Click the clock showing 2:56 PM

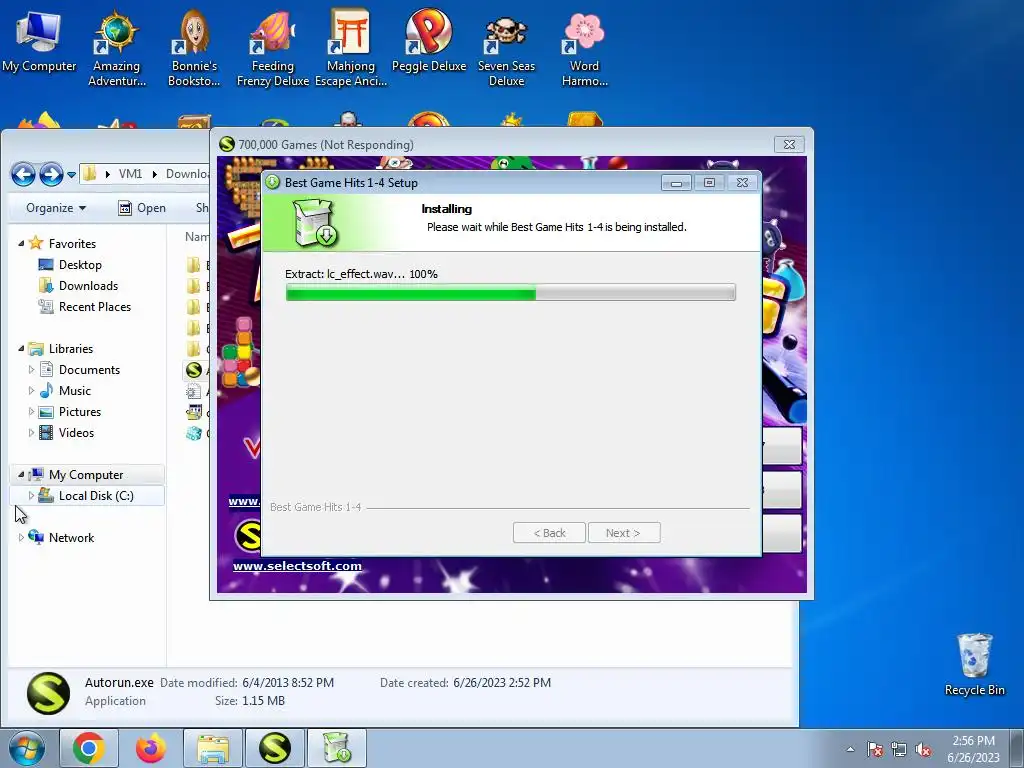(x=973, y=741)
